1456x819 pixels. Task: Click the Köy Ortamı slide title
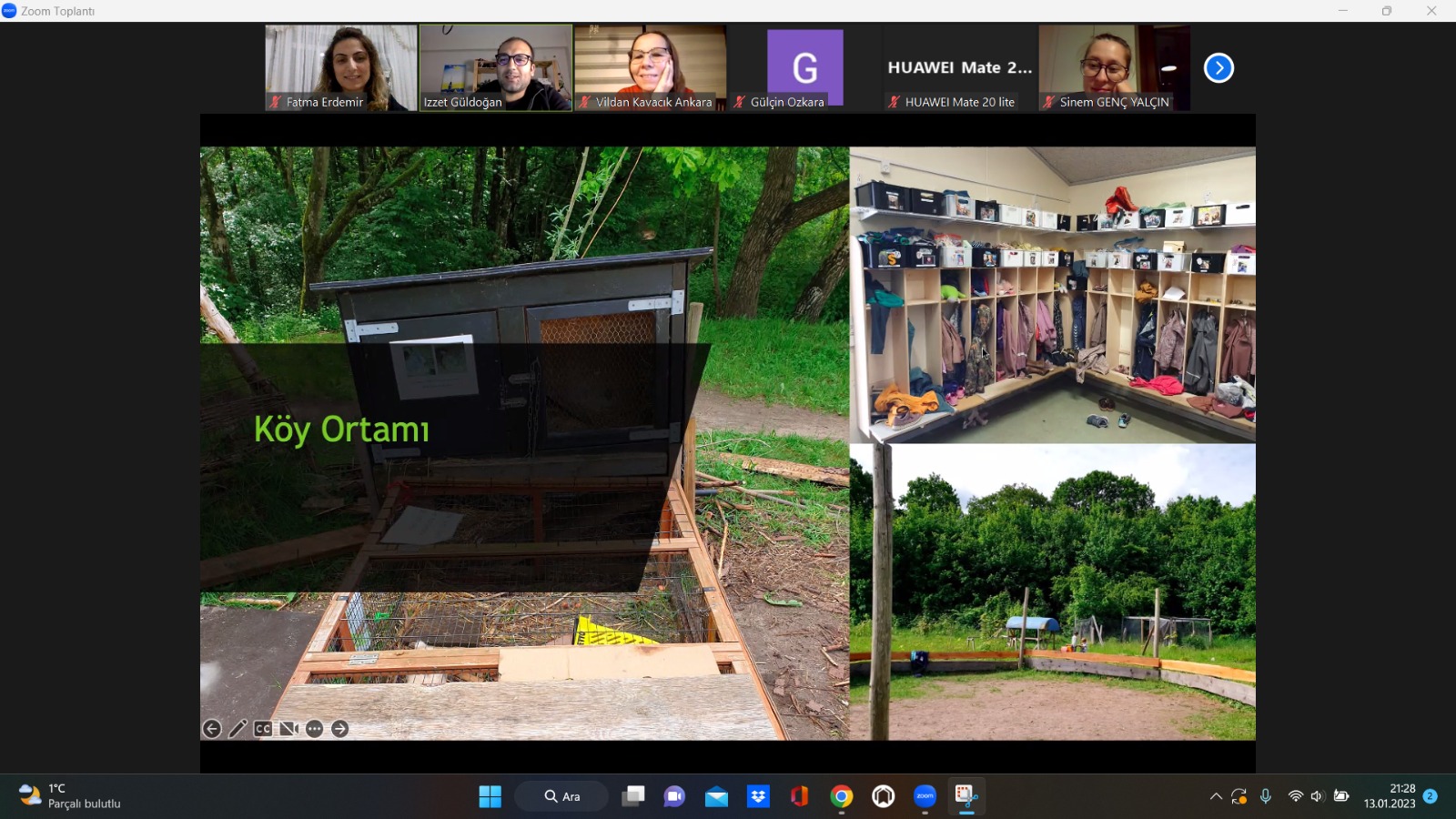341,430
